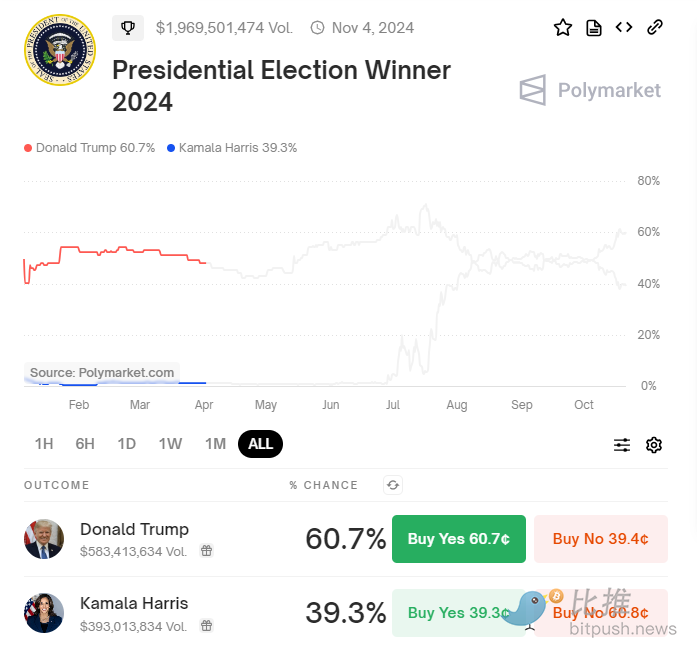
Task: Choose the 1W time range
Action: coord(170,444)
